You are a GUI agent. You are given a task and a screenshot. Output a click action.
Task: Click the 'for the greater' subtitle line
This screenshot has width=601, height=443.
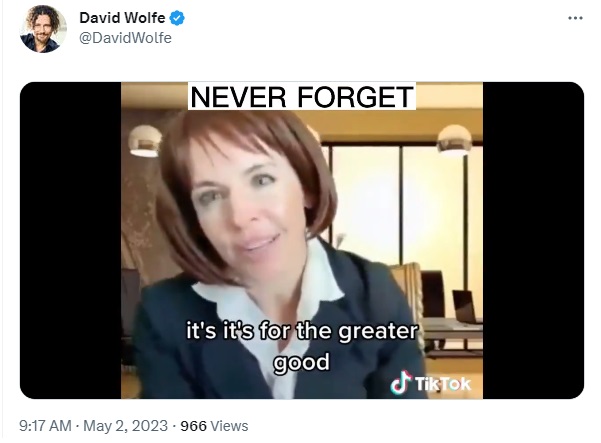point(339,331)
